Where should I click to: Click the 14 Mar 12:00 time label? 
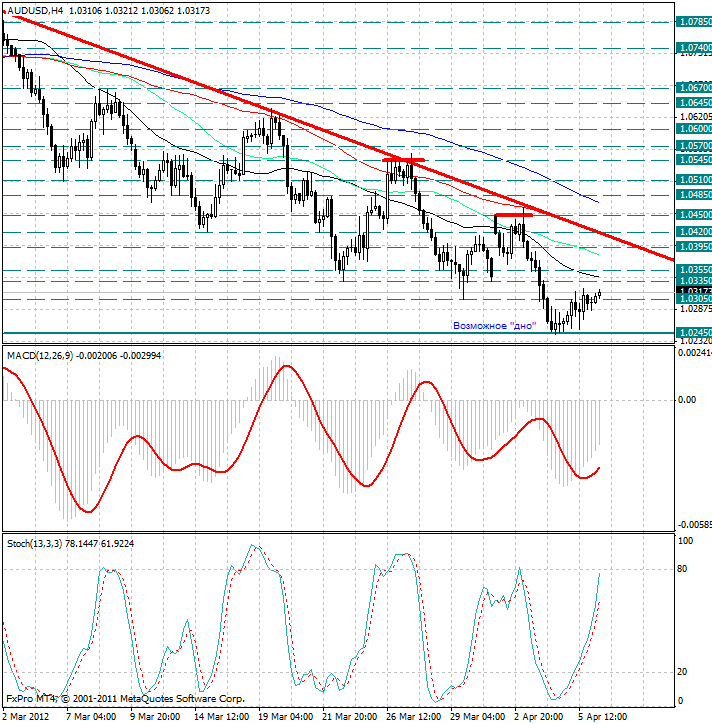click(x=222, y=717)
